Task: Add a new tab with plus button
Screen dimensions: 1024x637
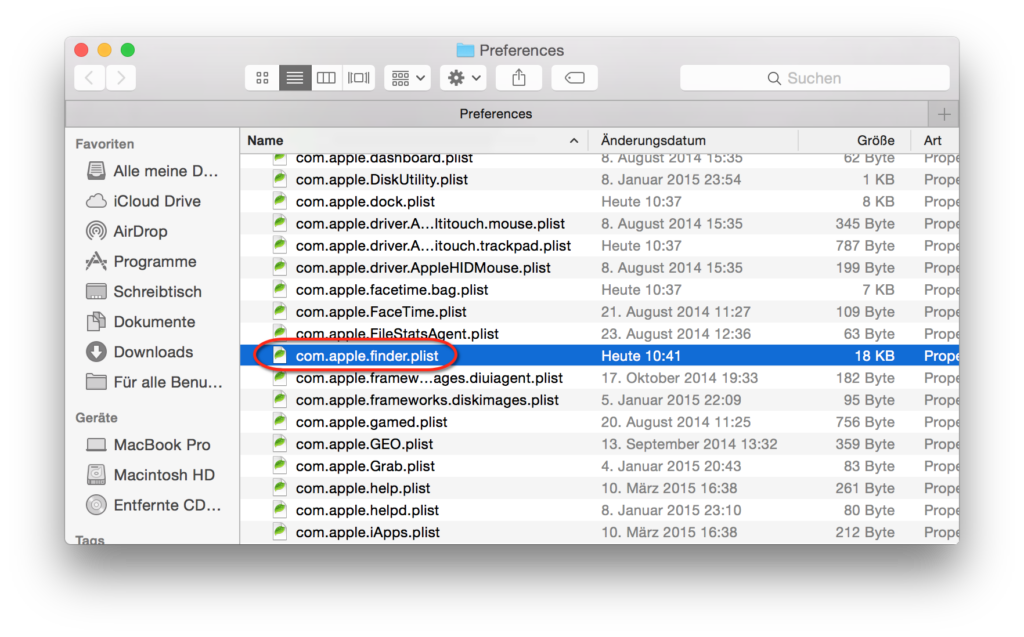Action: tap(944, 114)
